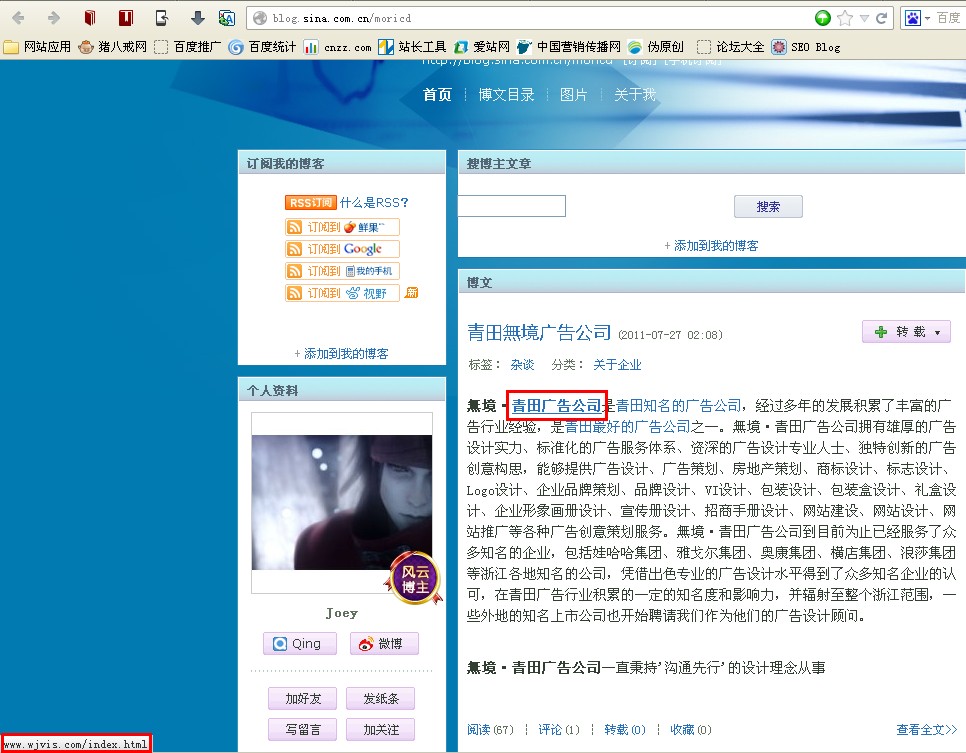Subscribe via the 订阅到 Google button
This screenshot has height=753, width=966.
341,249
